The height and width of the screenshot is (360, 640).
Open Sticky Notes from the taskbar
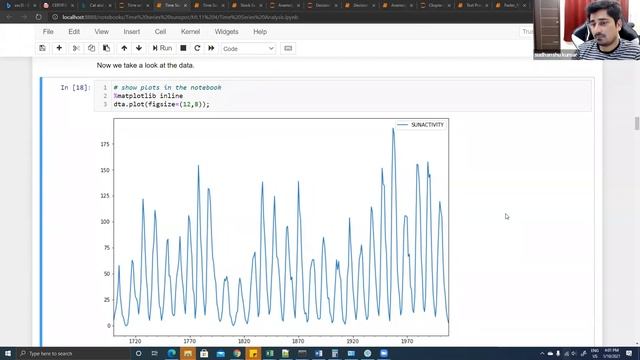pyautogui.click(x=253, y=353)
